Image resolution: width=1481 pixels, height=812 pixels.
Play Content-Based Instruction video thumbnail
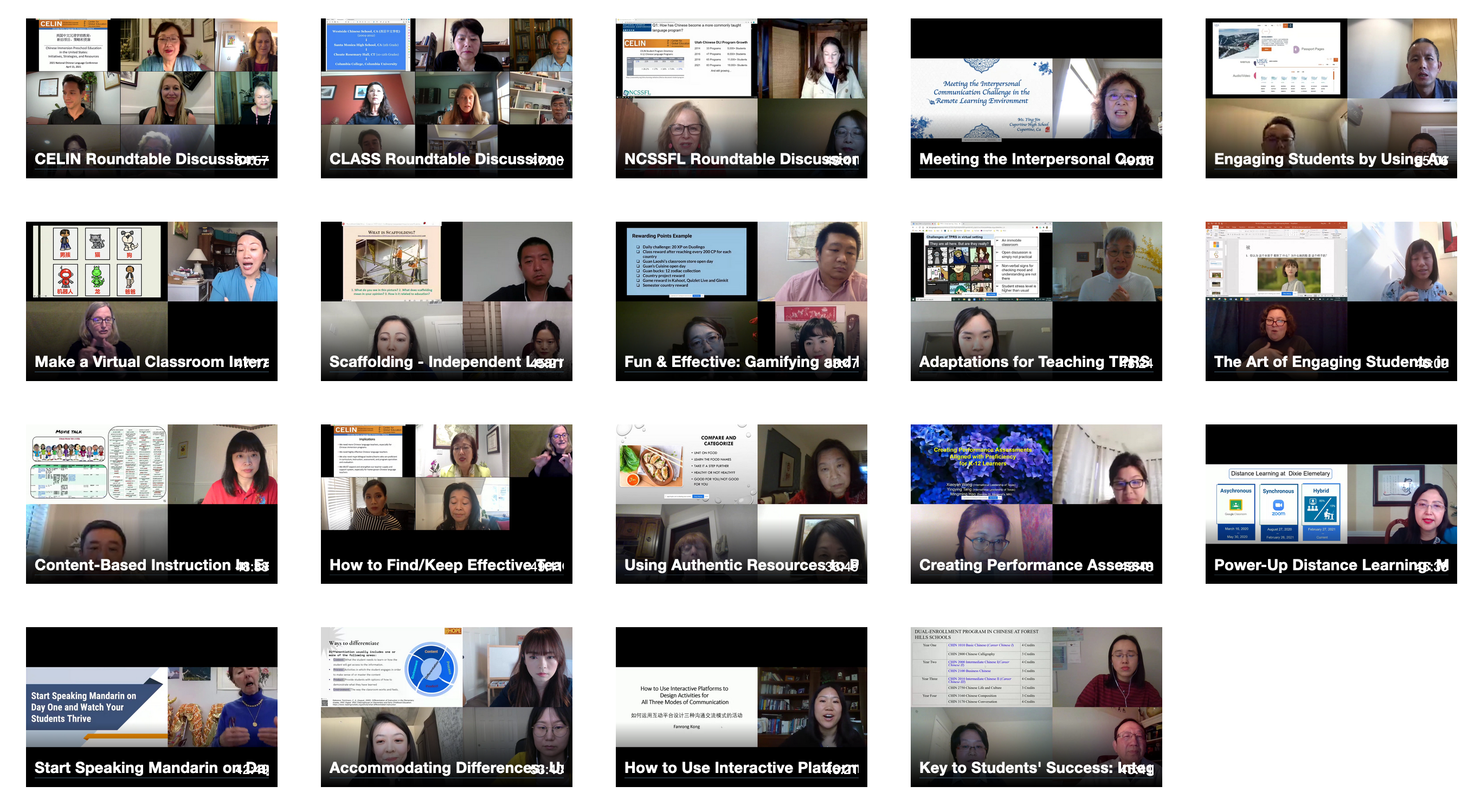(151, 504)
